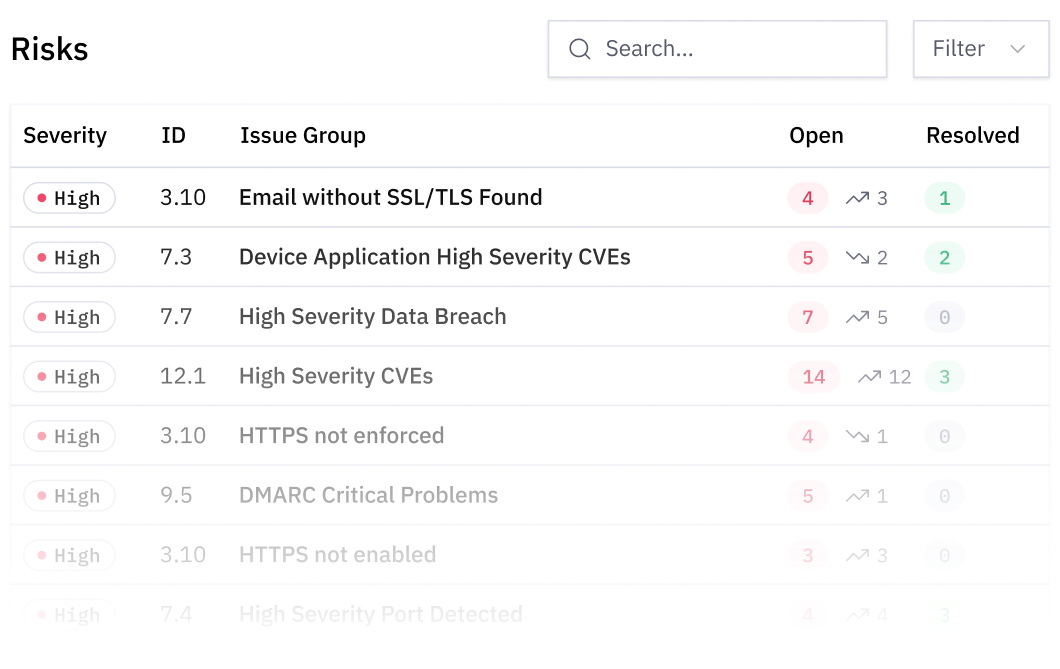The width and height of the screenshot is (1060, 669).
Task: Click the search magnifier icon
Action: pyautogui.click(x=580, y=49)
